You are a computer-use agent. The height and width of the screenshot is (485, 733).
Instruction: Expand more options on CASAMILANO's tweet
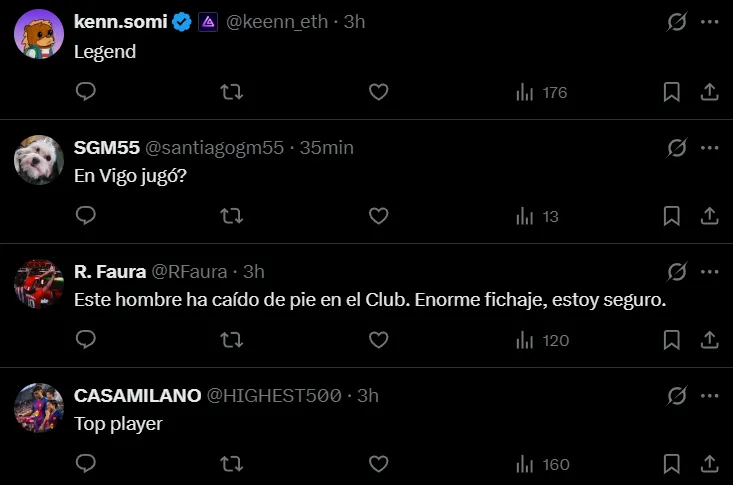710,396
